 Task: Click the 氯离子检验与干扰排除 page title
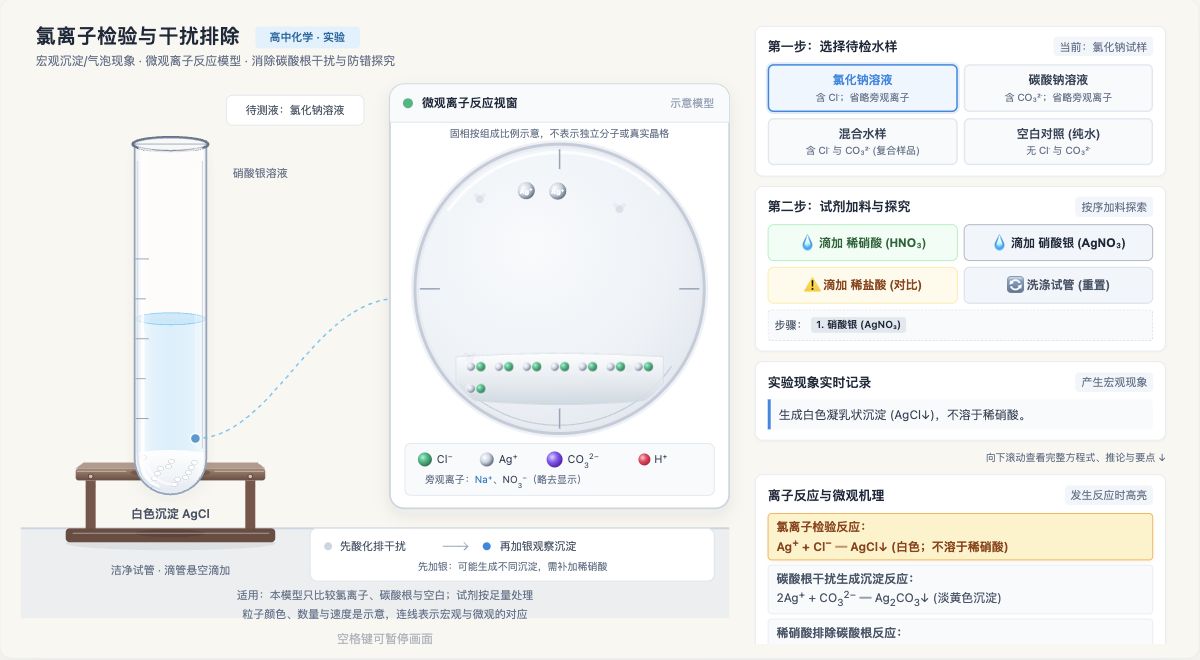[138, 37]
